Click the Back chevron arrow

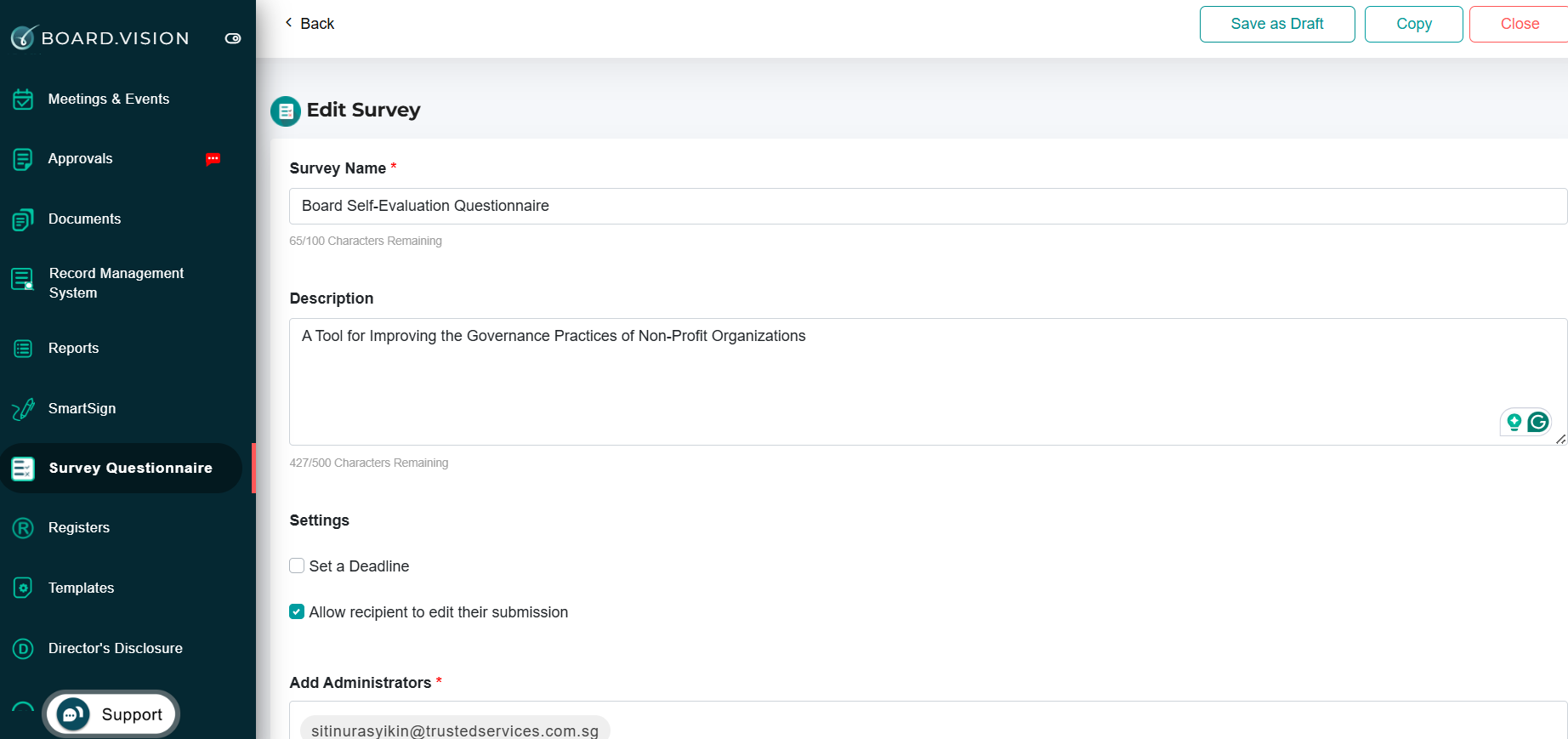[288, 23]
